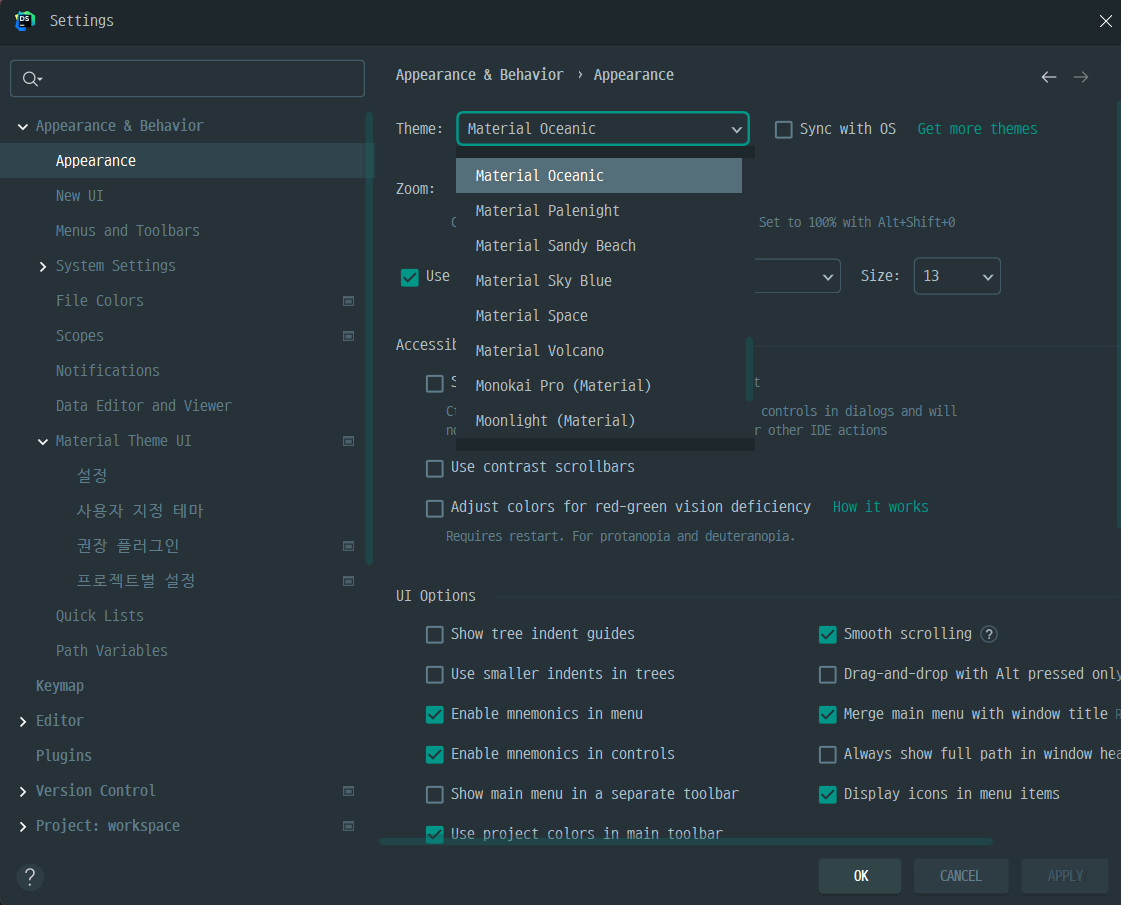
Task: Open New UI settings page
Action: pos(79,196)
